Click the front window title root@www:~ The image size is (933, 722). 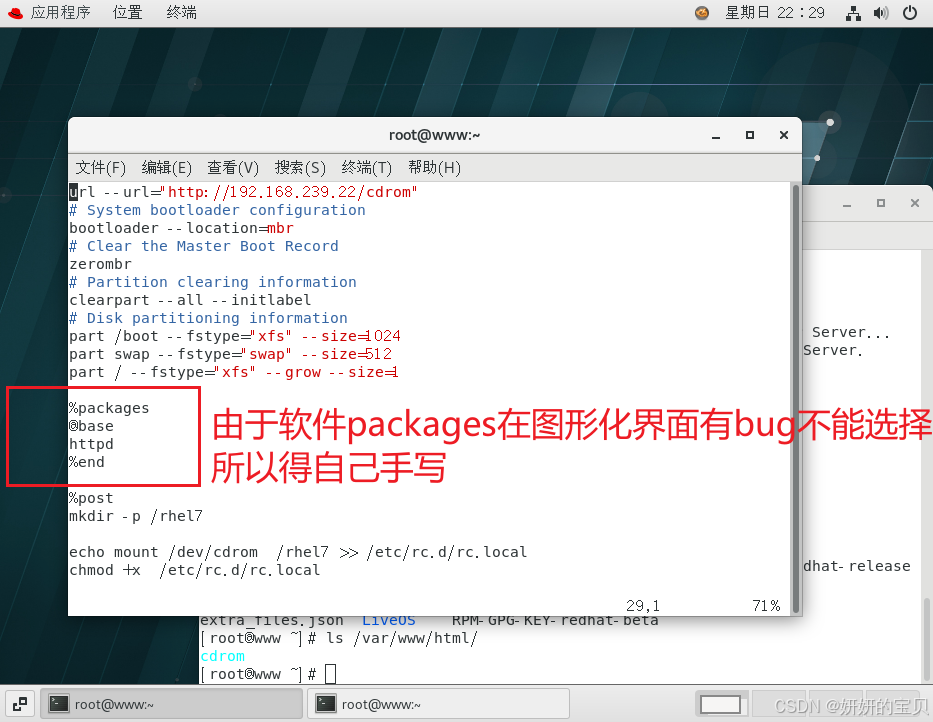(x=434, y=135)
